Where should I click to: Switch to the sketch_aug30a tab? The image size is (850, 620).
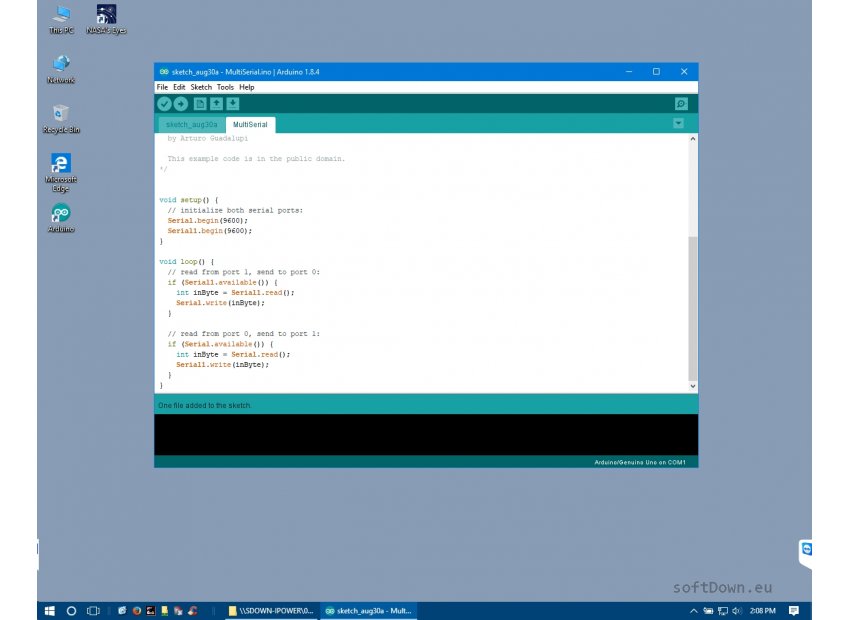[x=191, y=125]
